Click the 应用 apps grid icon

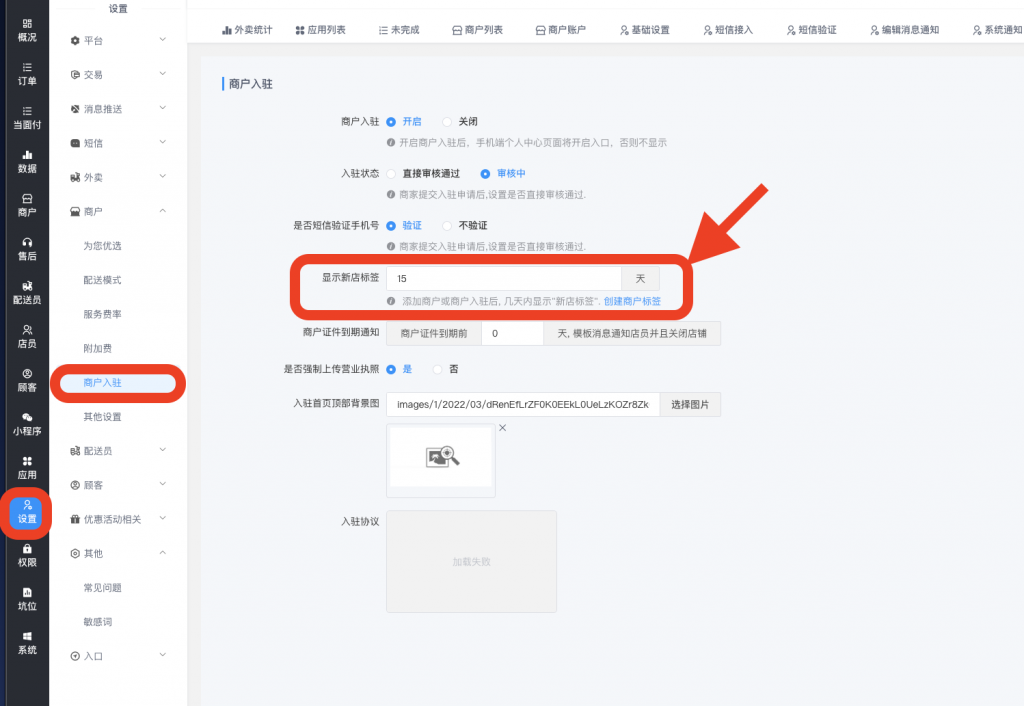[27, 467]
